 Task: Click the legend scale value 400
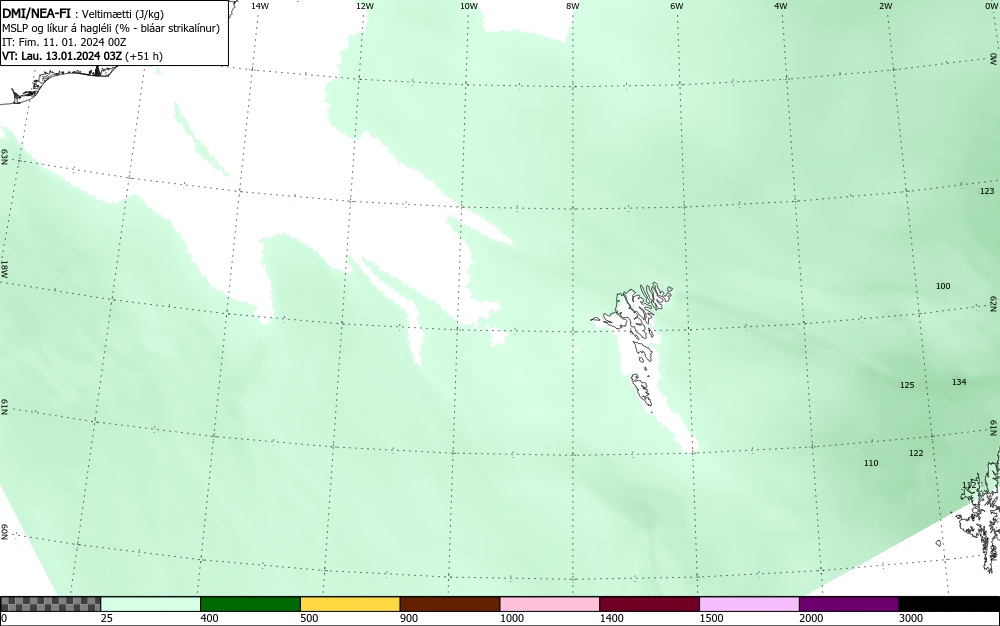point(209,618)
